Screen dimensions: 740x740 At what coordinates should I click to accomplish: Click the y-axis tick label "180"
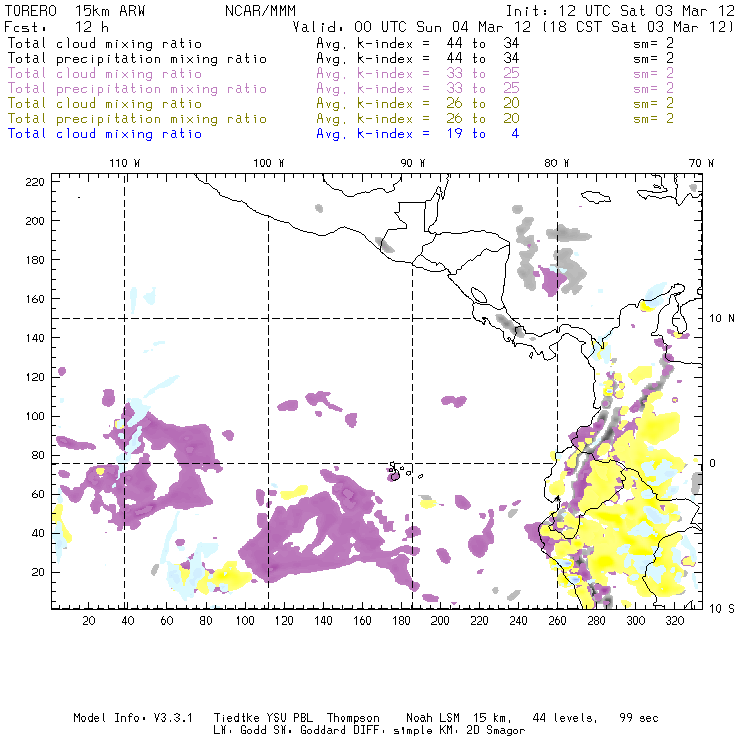[x=35, y=260]
